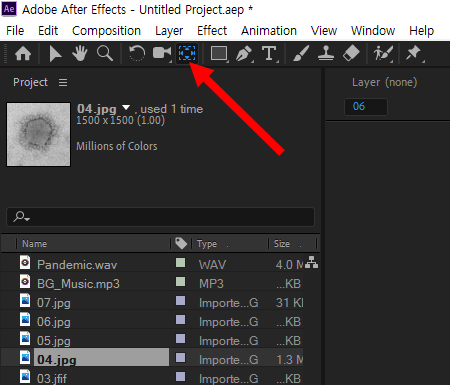450x385 pixels.
Task: Click the 03.jfif image file icon
Action: tap(25, 376)
